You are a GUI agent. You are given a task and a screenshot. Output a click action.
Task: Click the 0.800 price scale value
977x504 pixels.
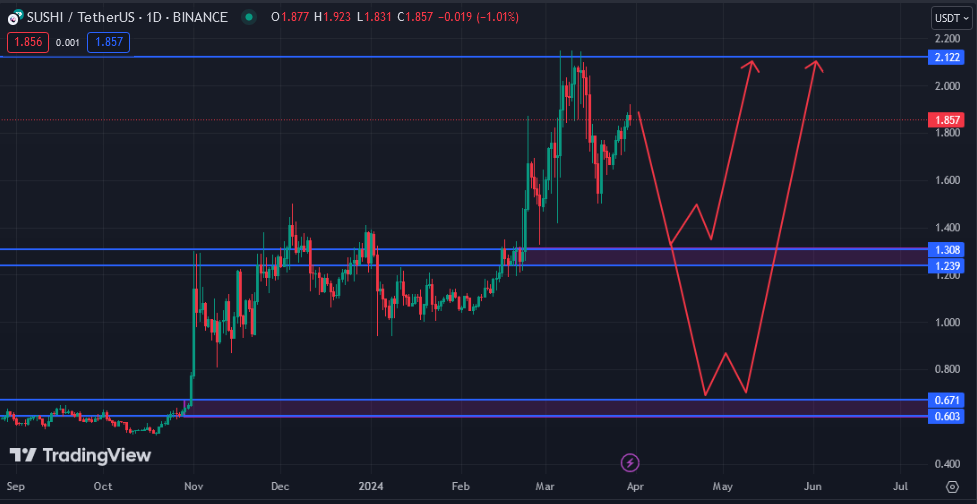946,369
